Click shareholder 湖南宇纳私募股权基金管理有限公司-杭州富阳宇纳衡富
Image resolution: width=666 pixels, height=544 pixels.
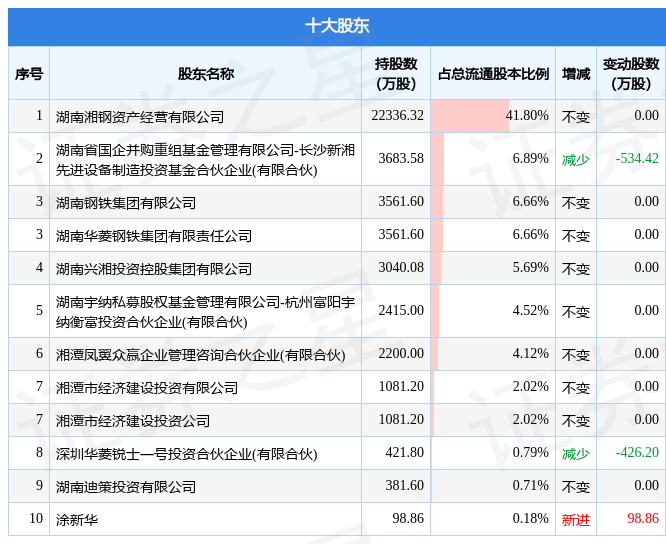[205, 312]
